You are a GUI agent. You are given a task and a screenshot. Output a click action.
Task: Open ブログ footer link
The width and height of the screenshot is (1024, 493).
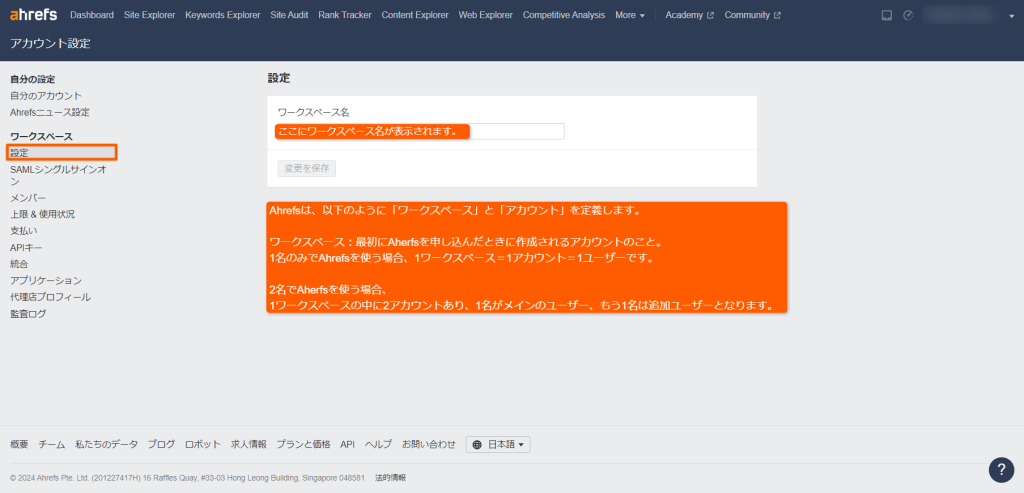tap(161, 444)
